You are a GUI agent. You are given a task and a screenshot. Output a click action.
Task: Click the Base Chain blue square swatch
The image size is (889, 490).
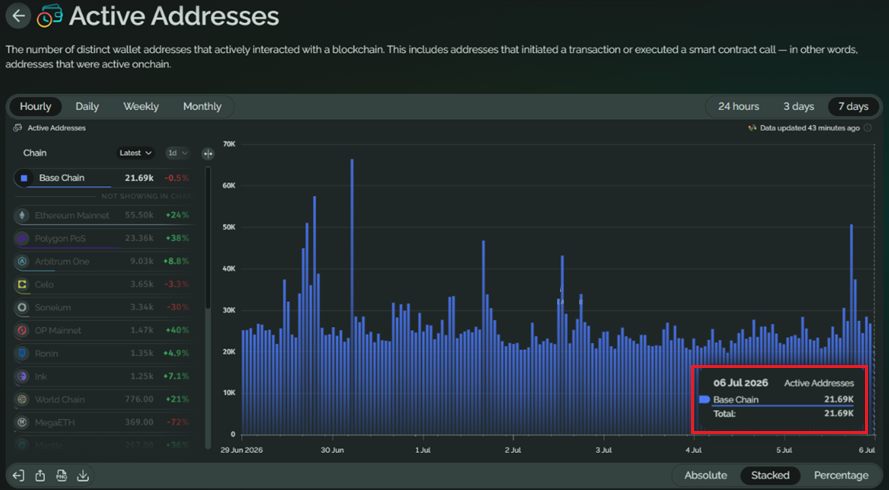[24, 178]
